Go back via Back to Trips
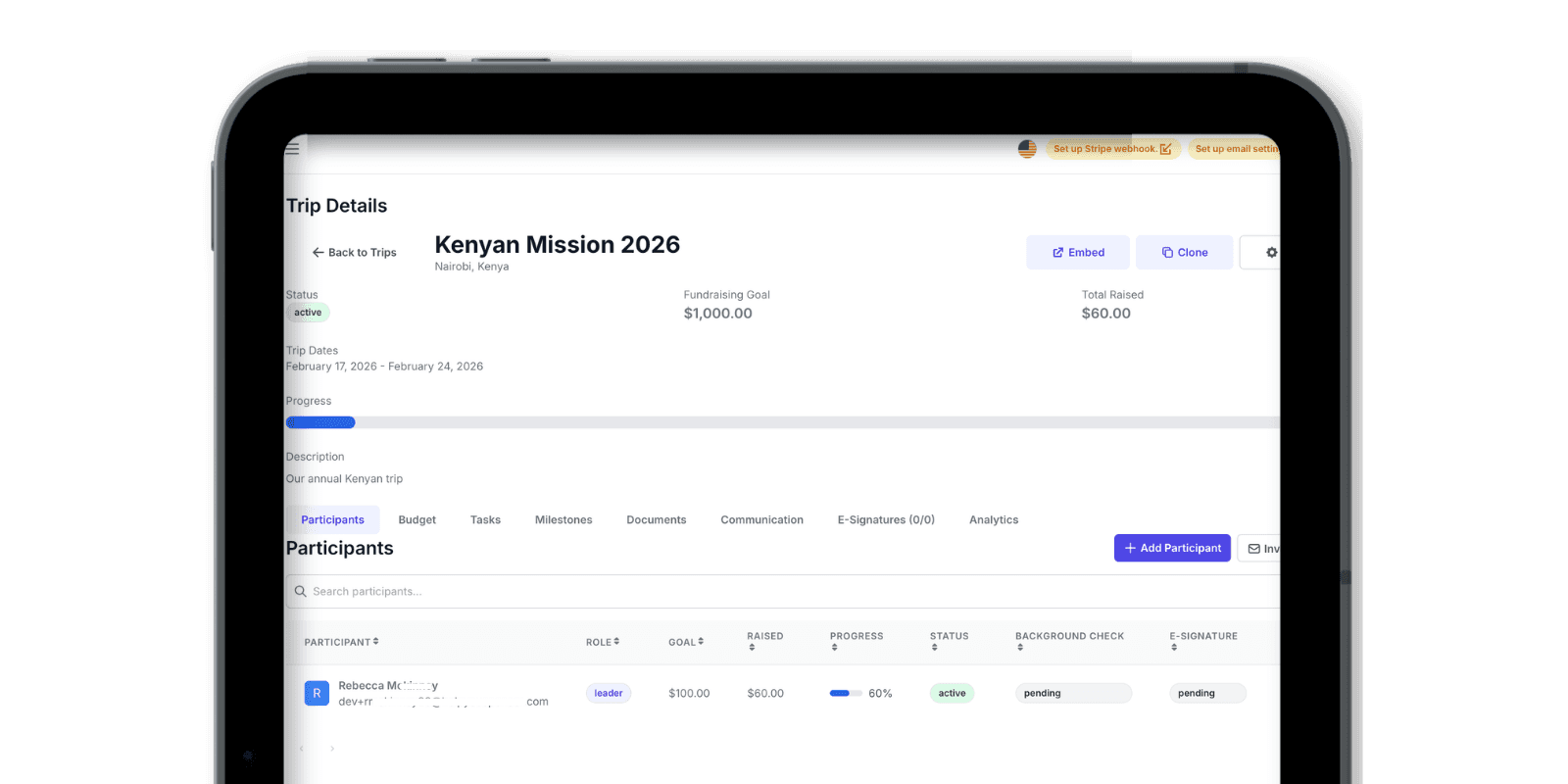 355,253
